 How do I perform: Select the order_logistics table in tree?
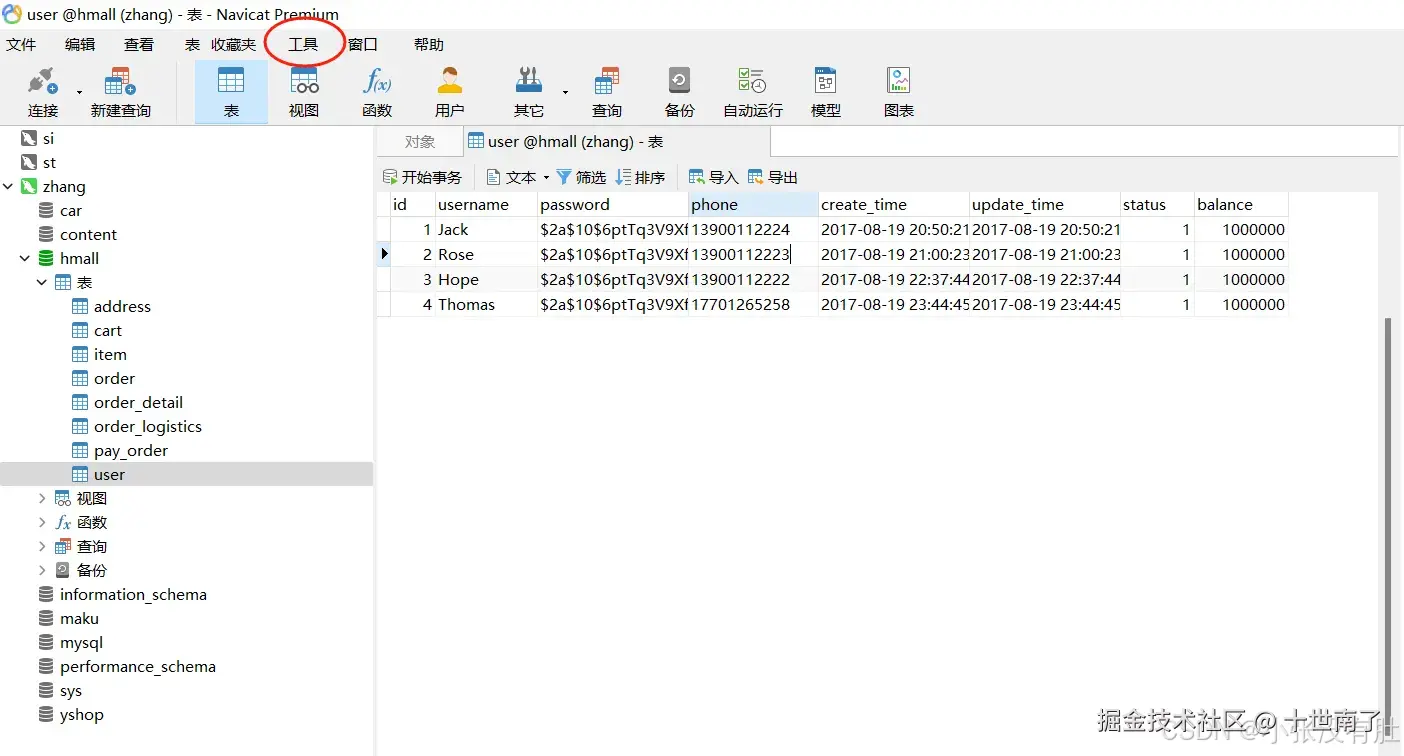pos(148,426)
